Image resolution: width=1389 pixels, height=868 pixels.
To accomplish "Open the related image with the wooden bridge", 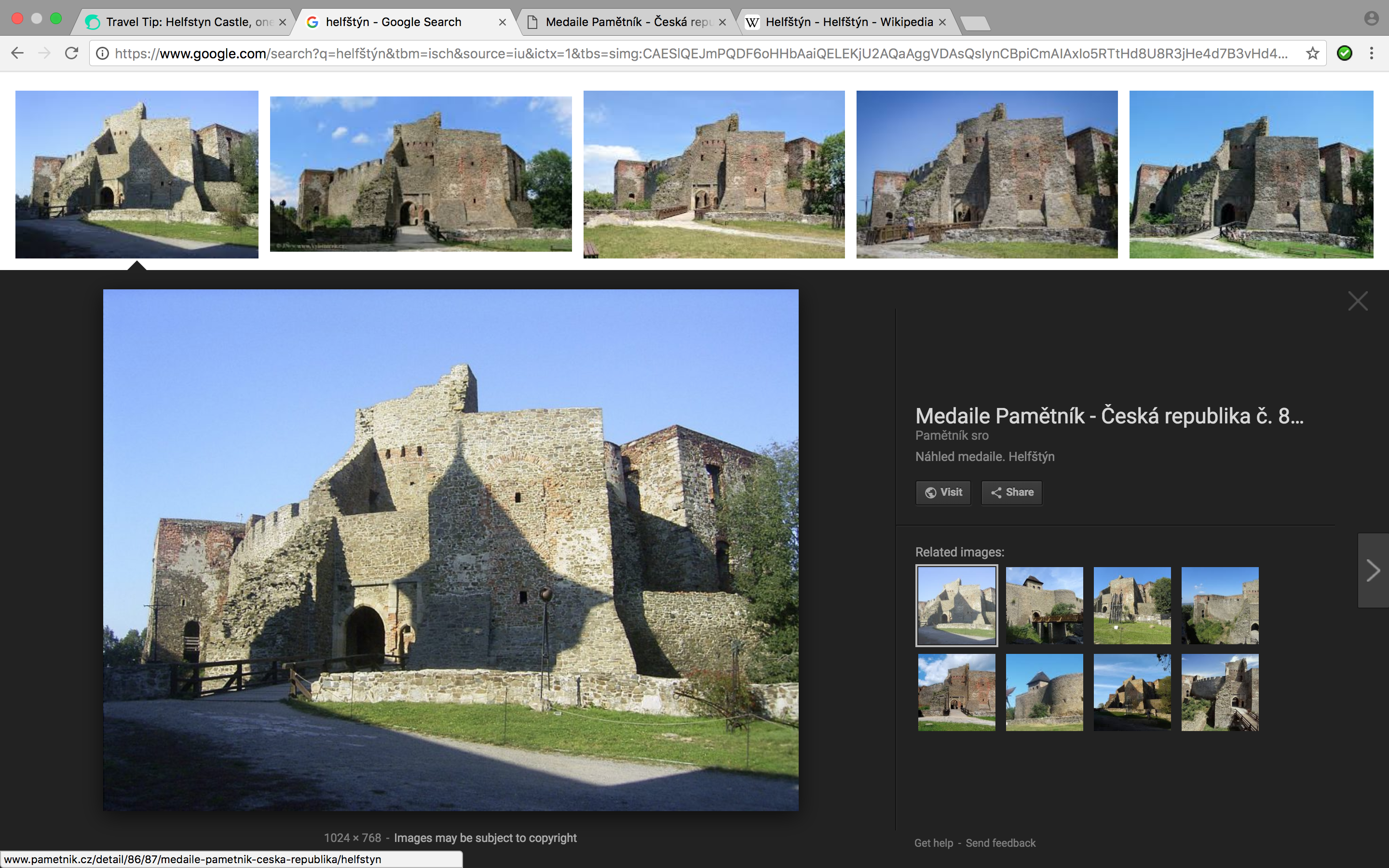I will [x=1045, y=605].
